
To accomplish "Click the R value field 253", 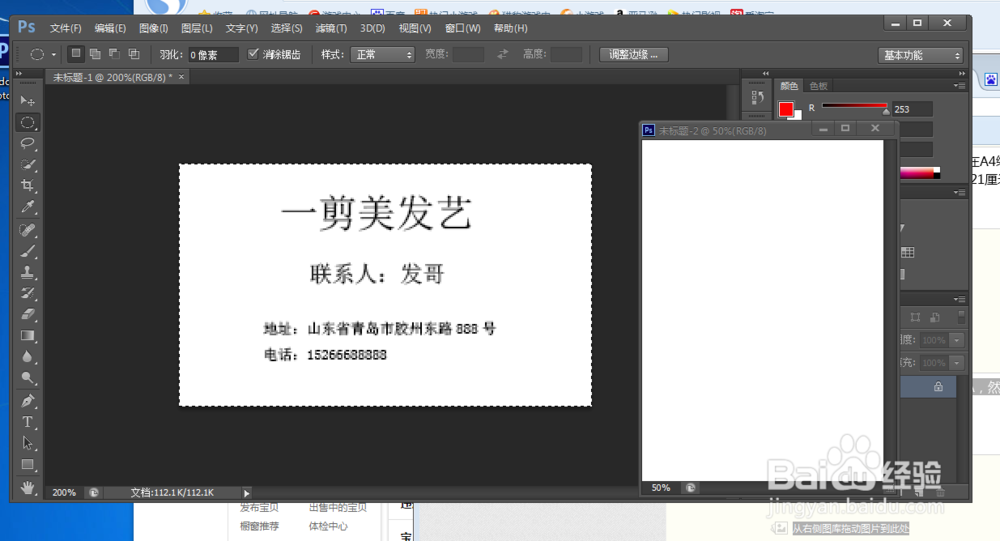I will pos(912,109).
